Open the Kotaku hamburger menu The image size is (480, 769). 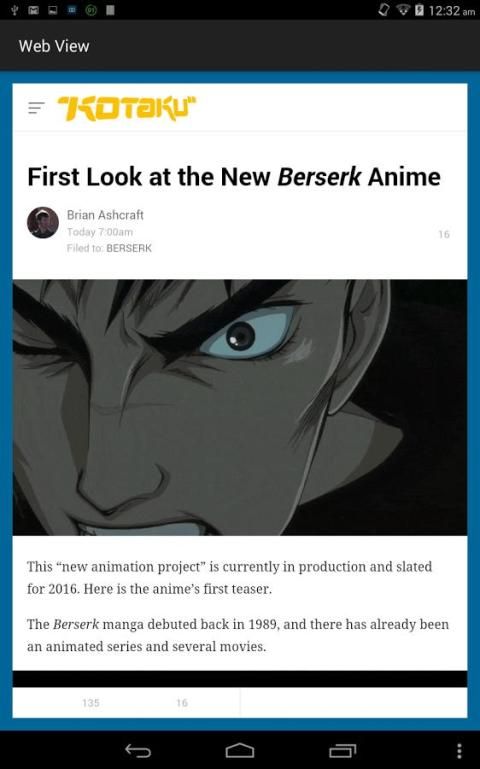coord(36,108)
